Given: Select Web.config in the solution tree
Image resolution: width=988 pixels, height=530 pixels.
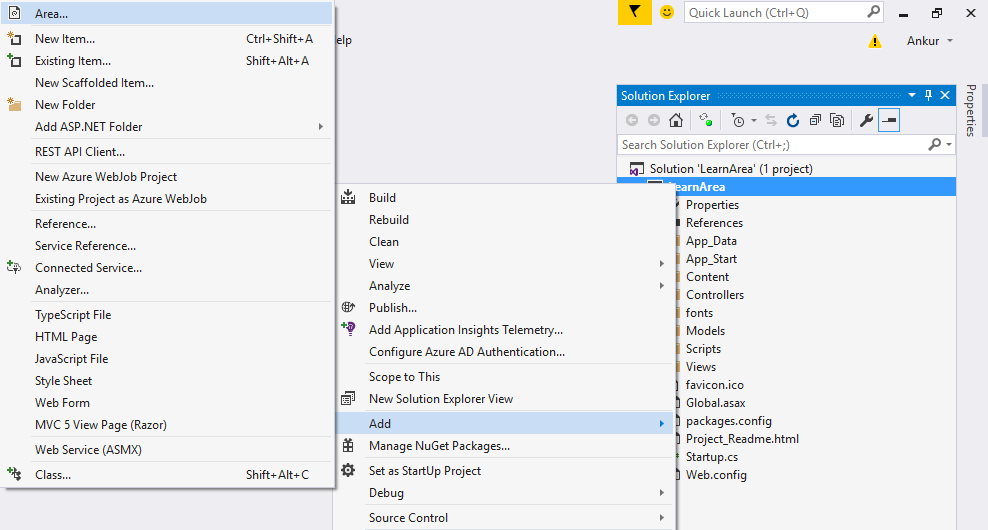Looking at the screenshot, I should point(716,475).
